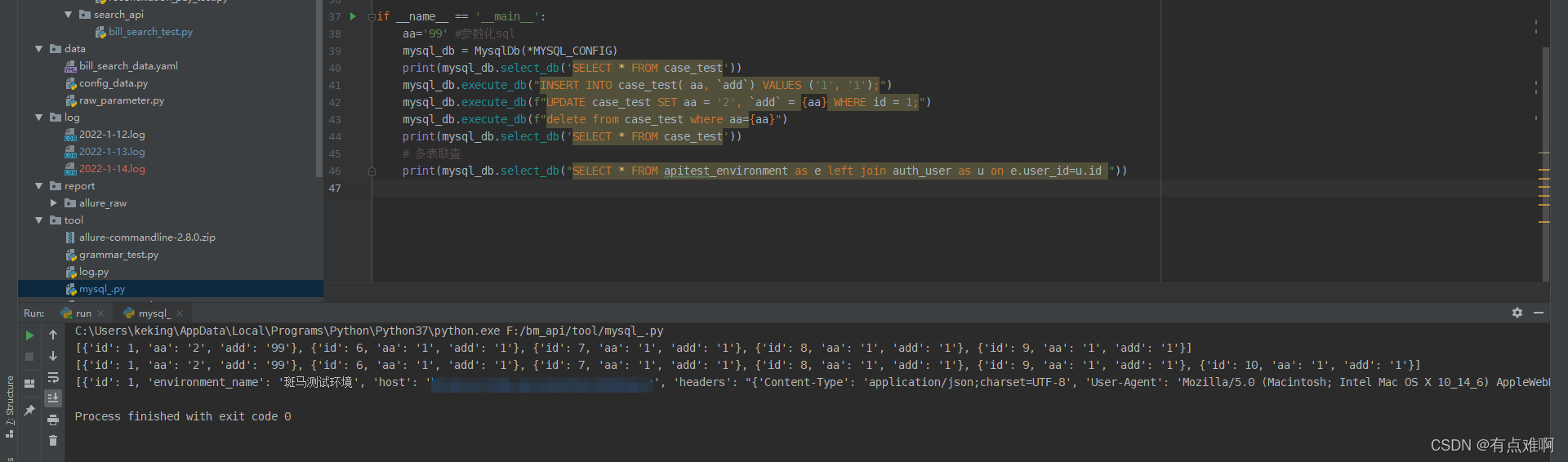The image size is (1568, 462).
Task: Collapse the report folder
Action: pyautogui.click(x=39, y=186)
